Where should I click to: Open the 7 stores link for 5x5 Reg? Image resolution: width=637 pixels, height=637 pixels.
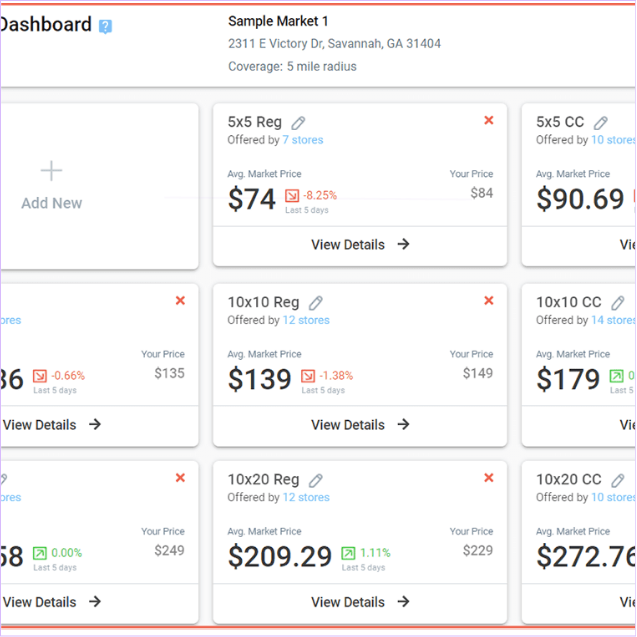coord(302,140)
